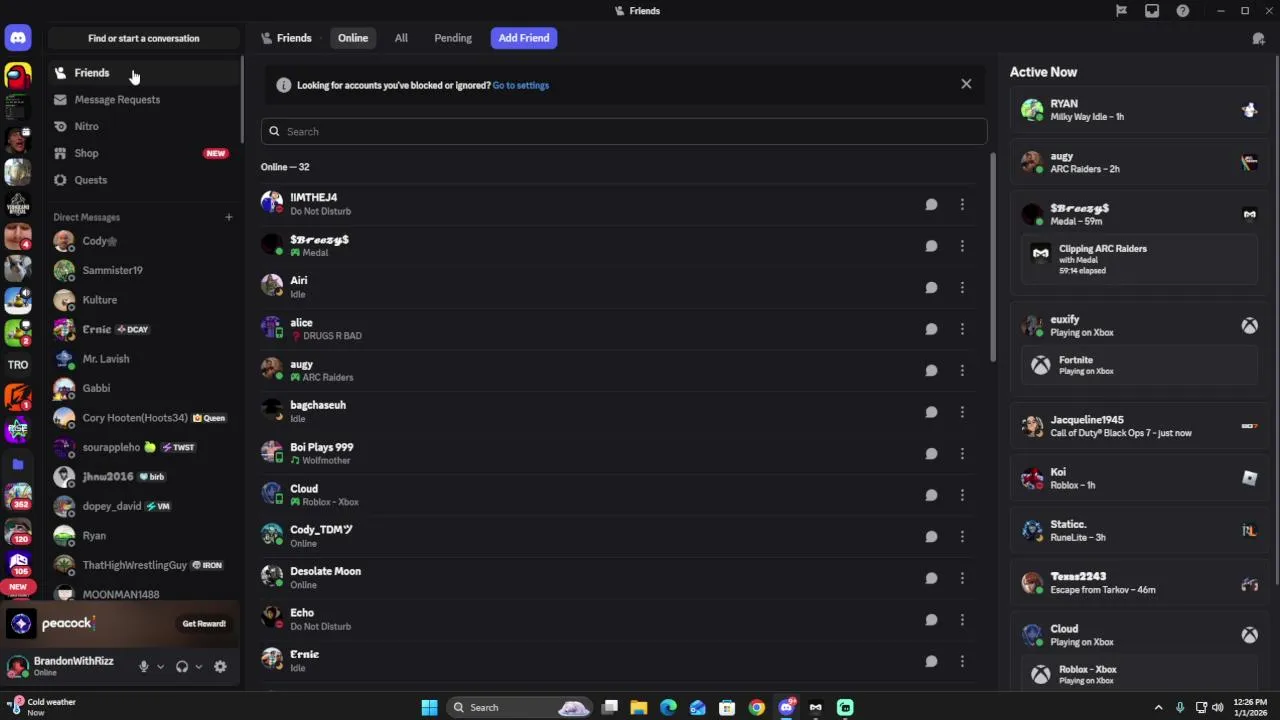
Task: Open Discord home direct messages icon
Action: coord(18,38)
